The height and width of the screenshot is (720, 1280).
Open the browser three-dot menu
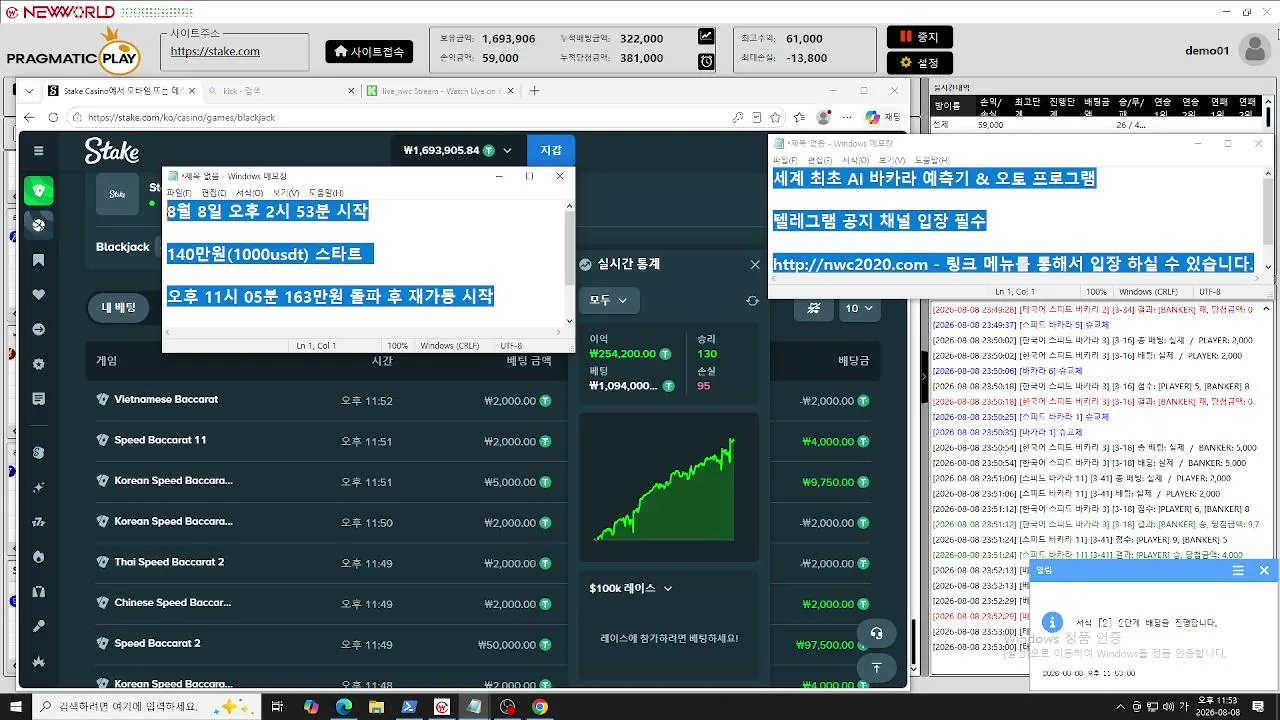pyautogui.click(x=846, y=117)
